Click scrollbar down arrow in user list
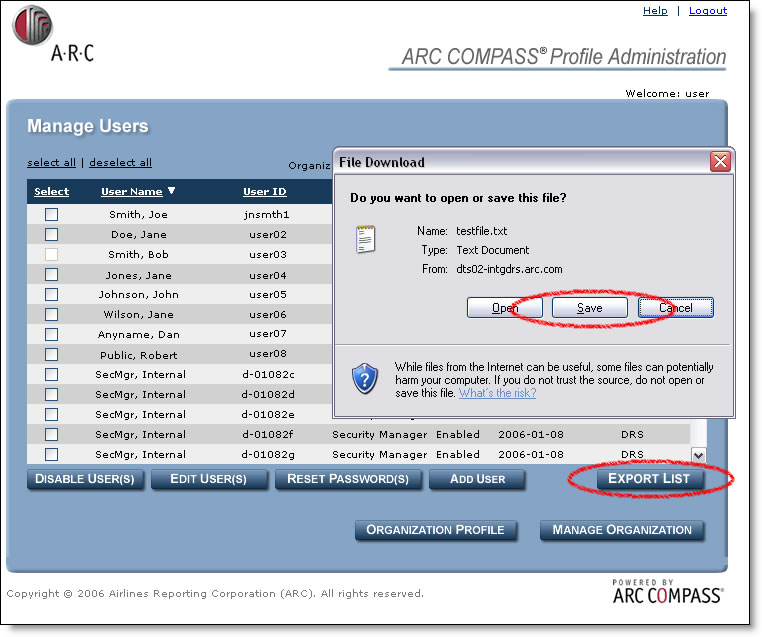The width and height of the screenshot is (762, 637). click(698, 455)
